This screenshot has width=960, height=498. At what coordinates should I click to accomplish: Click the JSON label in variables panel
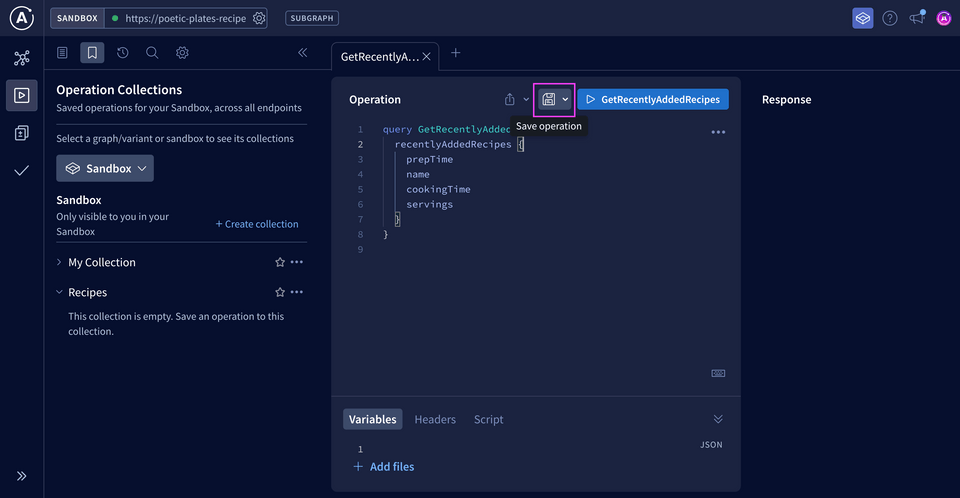pyautogui.click(x=711, y=445)
